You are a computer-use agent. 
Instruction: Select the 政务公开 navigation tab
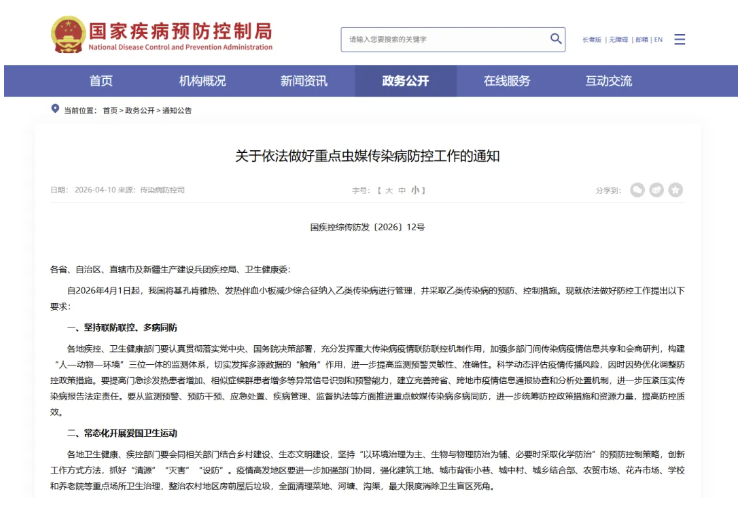click(405, 81)
